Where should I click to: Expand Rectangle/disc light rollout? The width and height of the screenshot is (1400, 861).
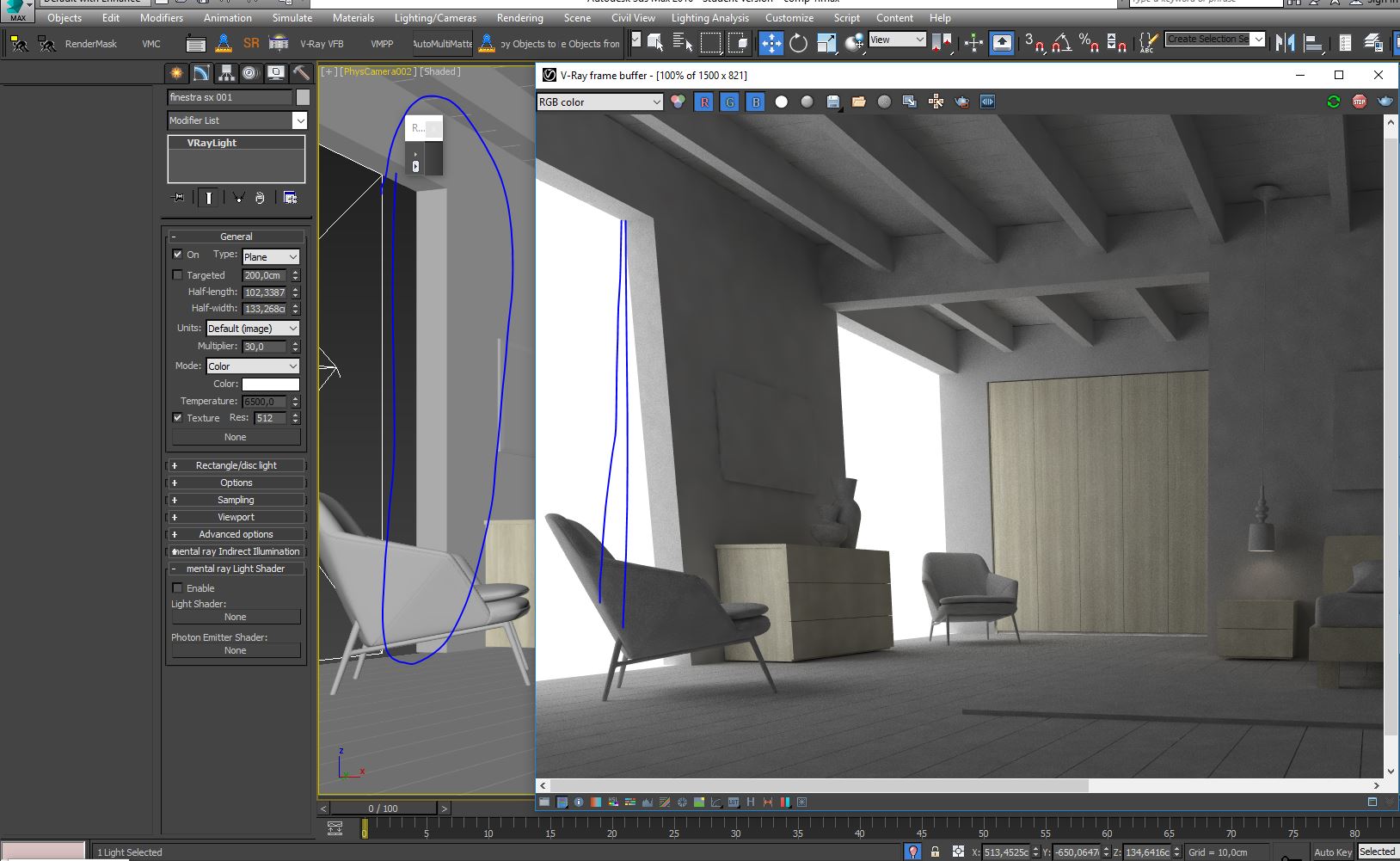pyautogui.click(x=236, y=465)
